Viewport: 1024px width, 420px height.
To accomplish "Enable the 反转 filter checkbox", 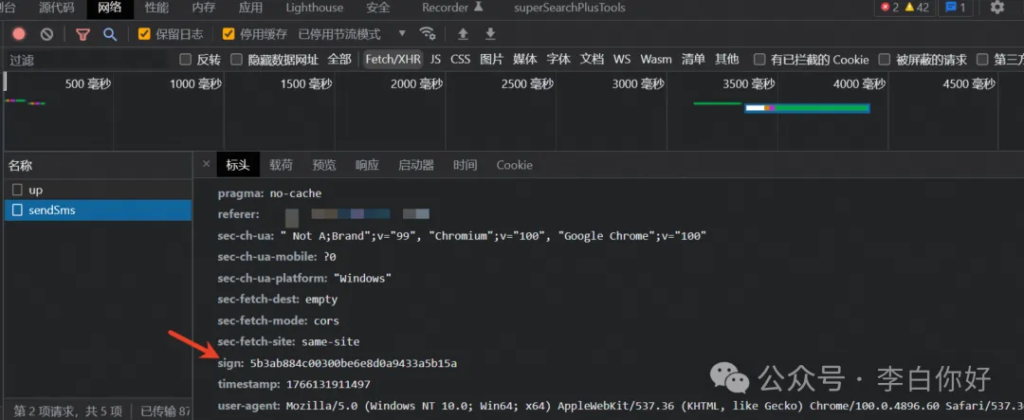I will [x=185, y=59].
